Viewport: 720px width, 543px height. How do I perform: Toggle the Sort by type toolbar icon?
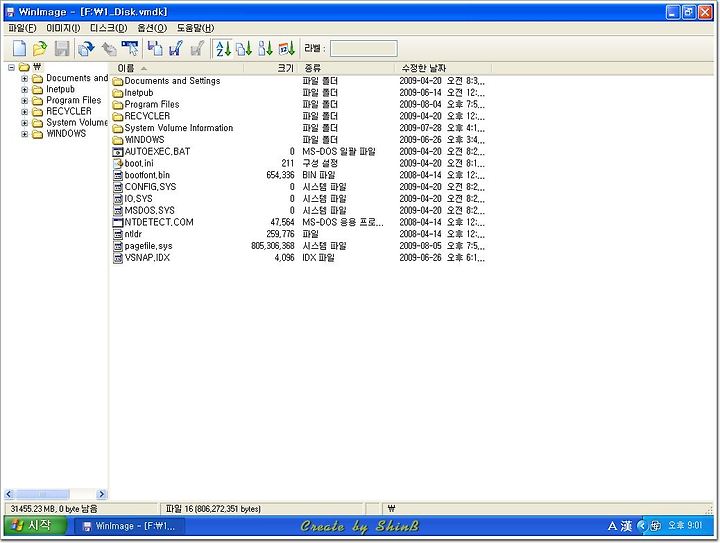(244, 48)
